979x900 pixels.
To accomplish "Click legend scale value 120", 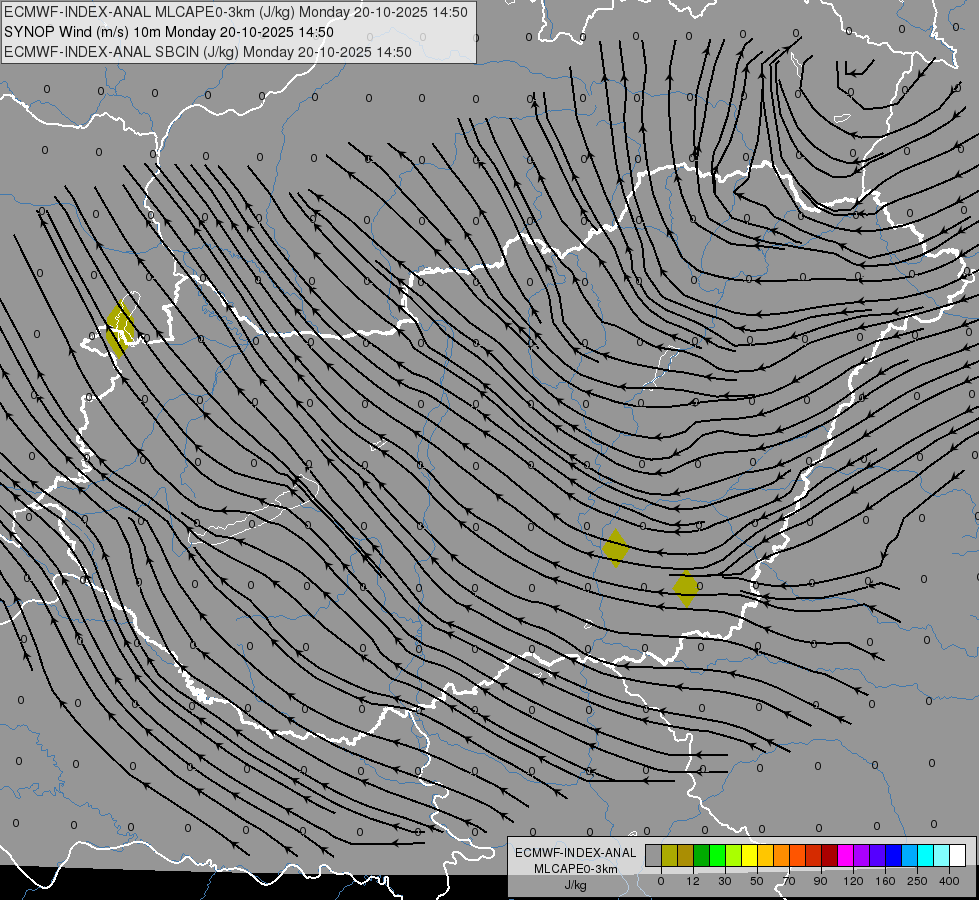I will pyautogui.click(x=854, y=881).
